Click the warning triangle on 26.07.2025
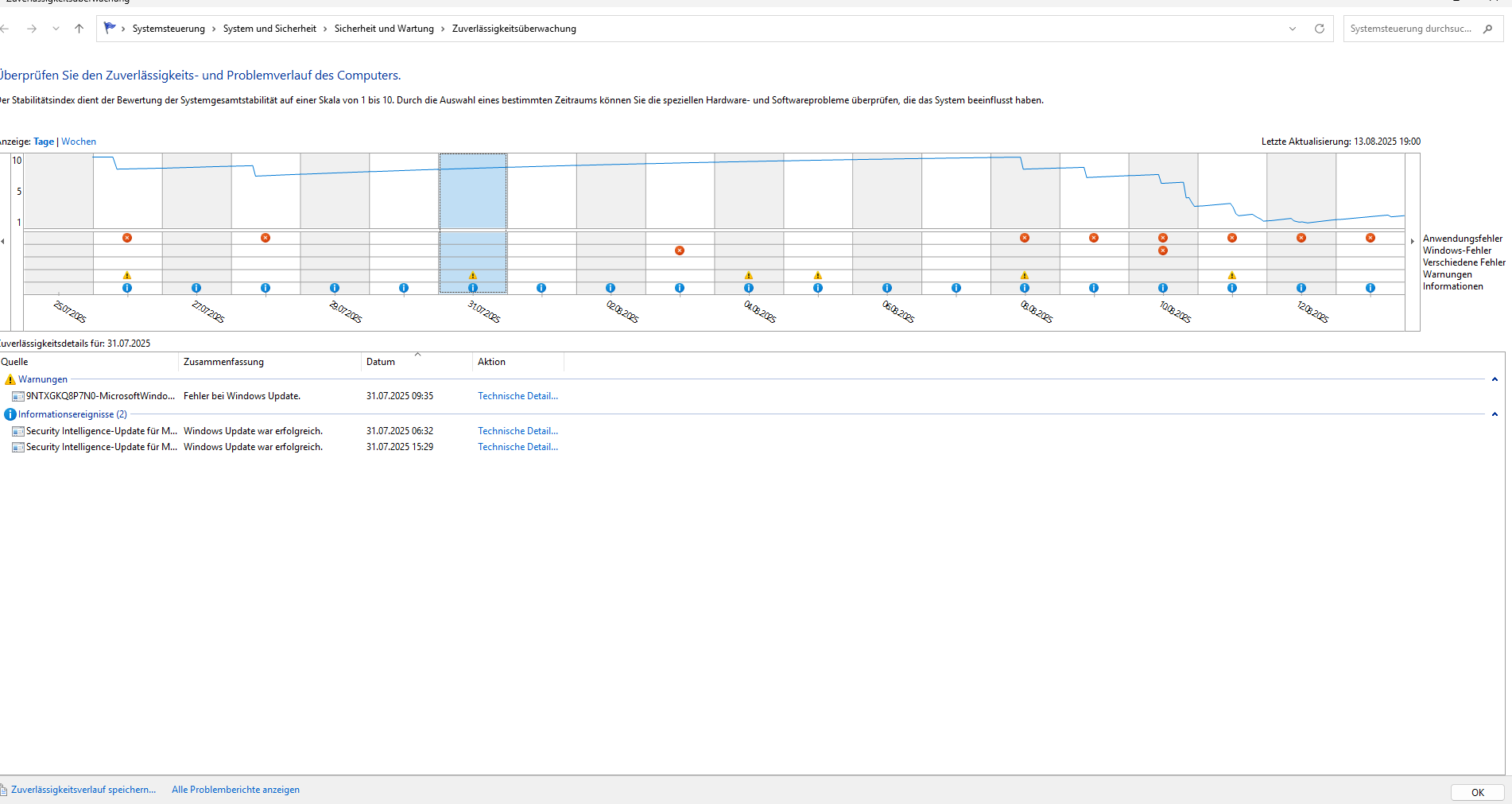Image resolution: width=1512 pixels, height=804 pixels. point(127,275)
